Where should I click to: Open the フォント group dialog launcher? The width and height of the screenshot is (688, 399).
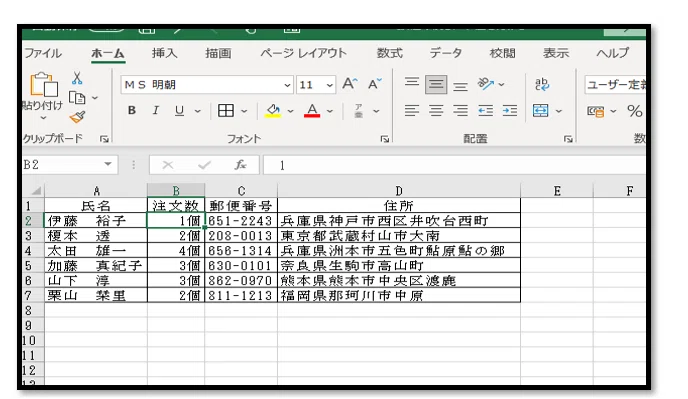[385, 139]
